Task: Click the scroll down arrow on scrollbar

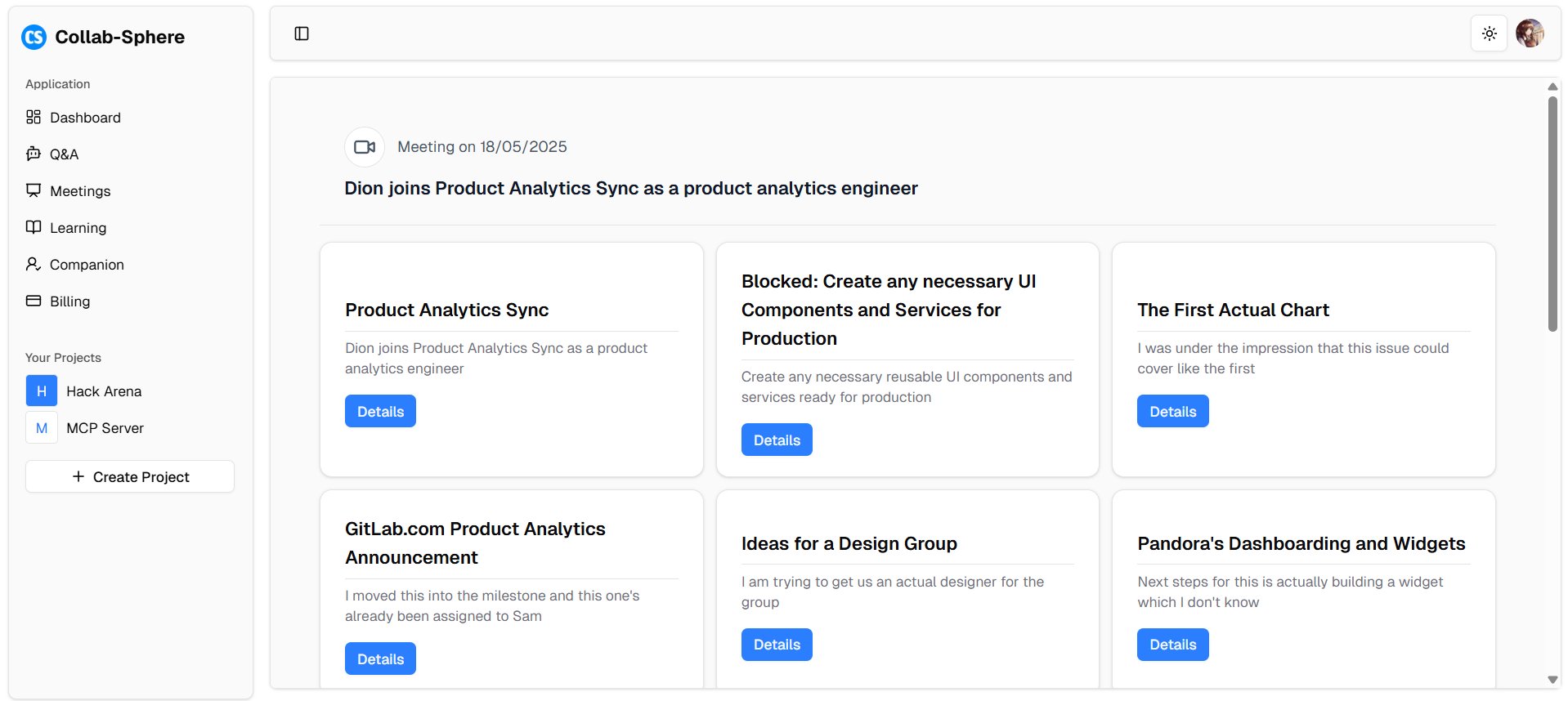Action: 1552,680
